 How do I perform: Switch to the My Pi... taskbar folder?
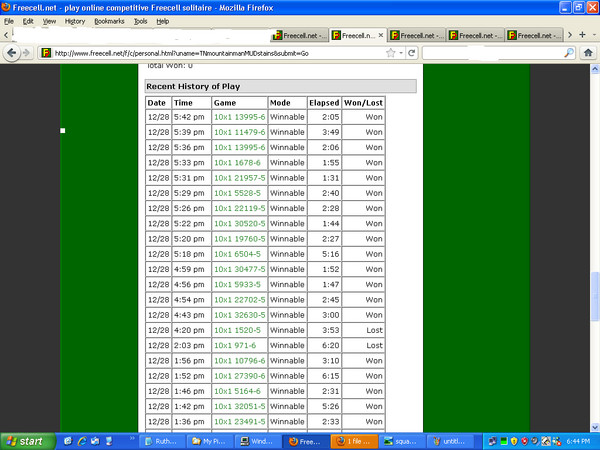(210, 441)
